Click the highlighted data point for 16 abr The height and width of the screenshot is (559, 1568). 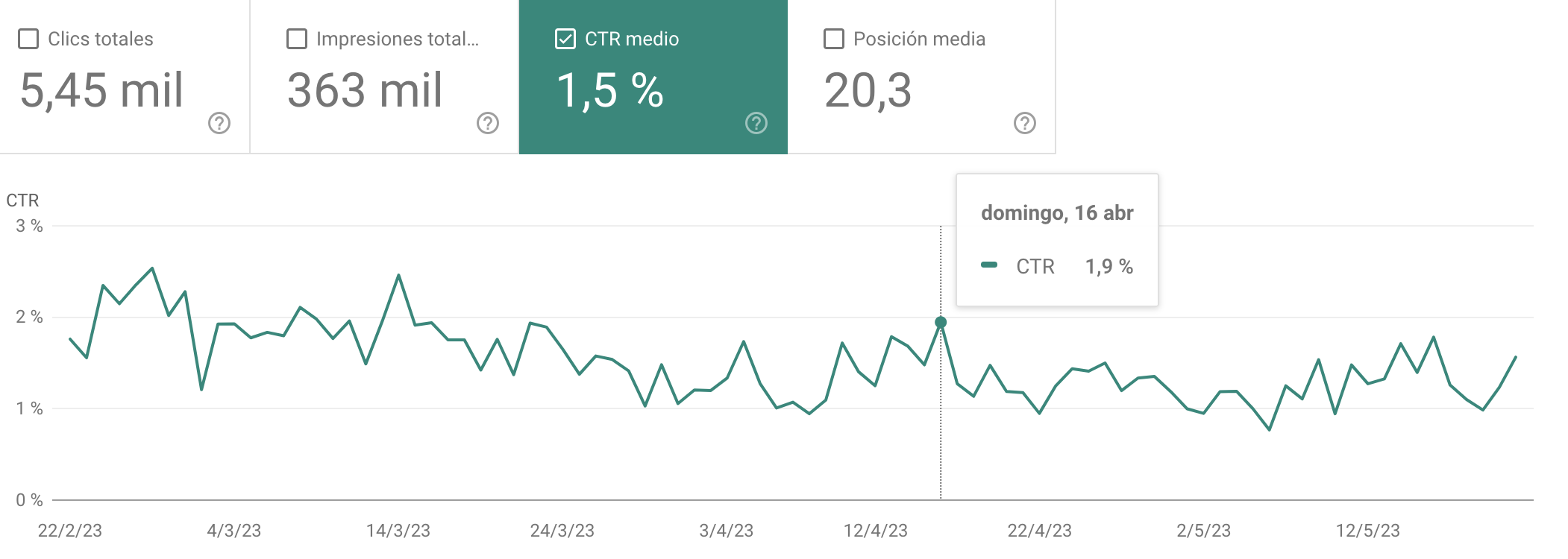click(941, 321)
